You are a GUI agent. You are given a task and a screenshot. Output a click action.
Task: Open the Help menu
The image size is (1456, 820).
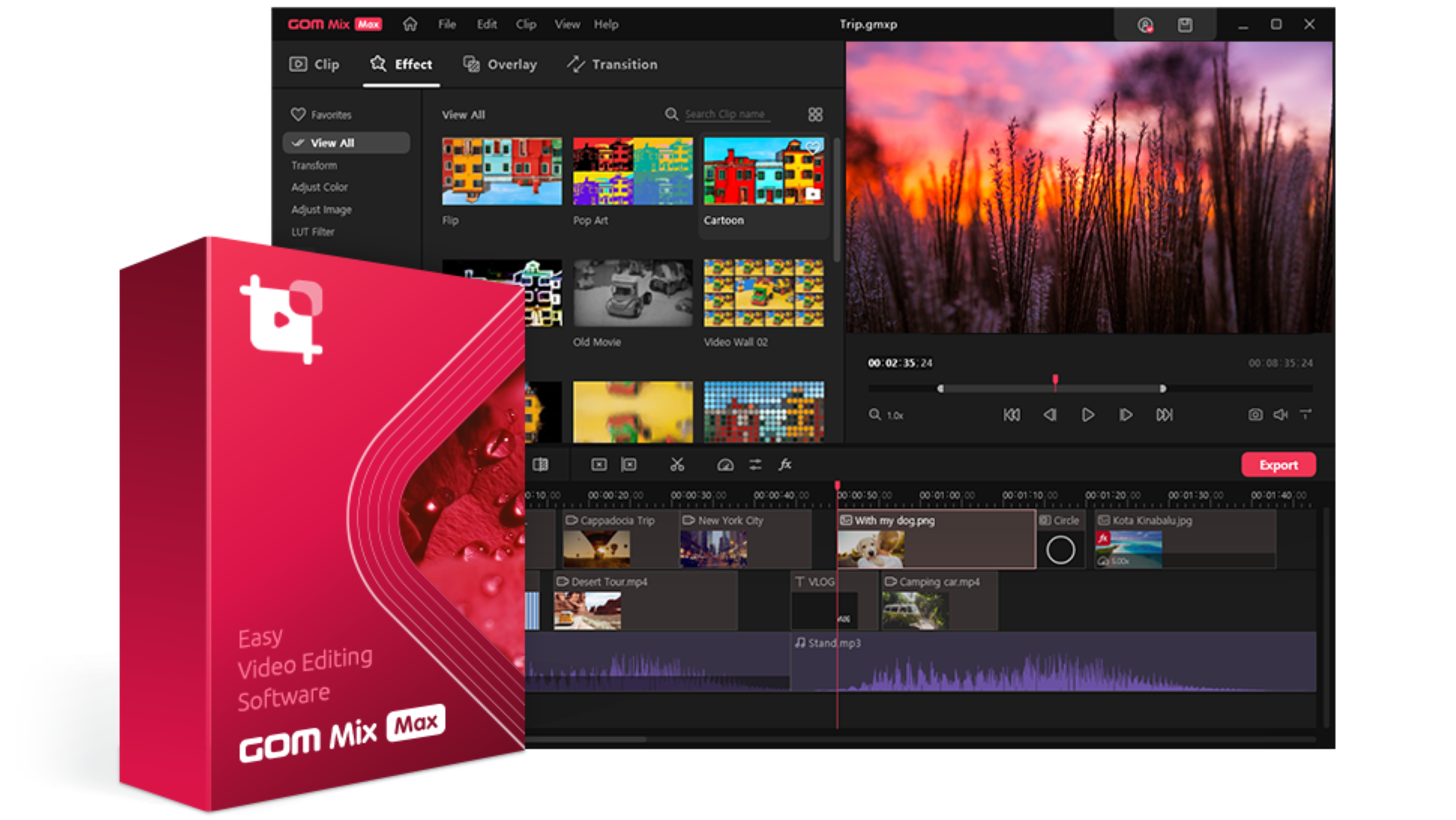coord(606,24)
